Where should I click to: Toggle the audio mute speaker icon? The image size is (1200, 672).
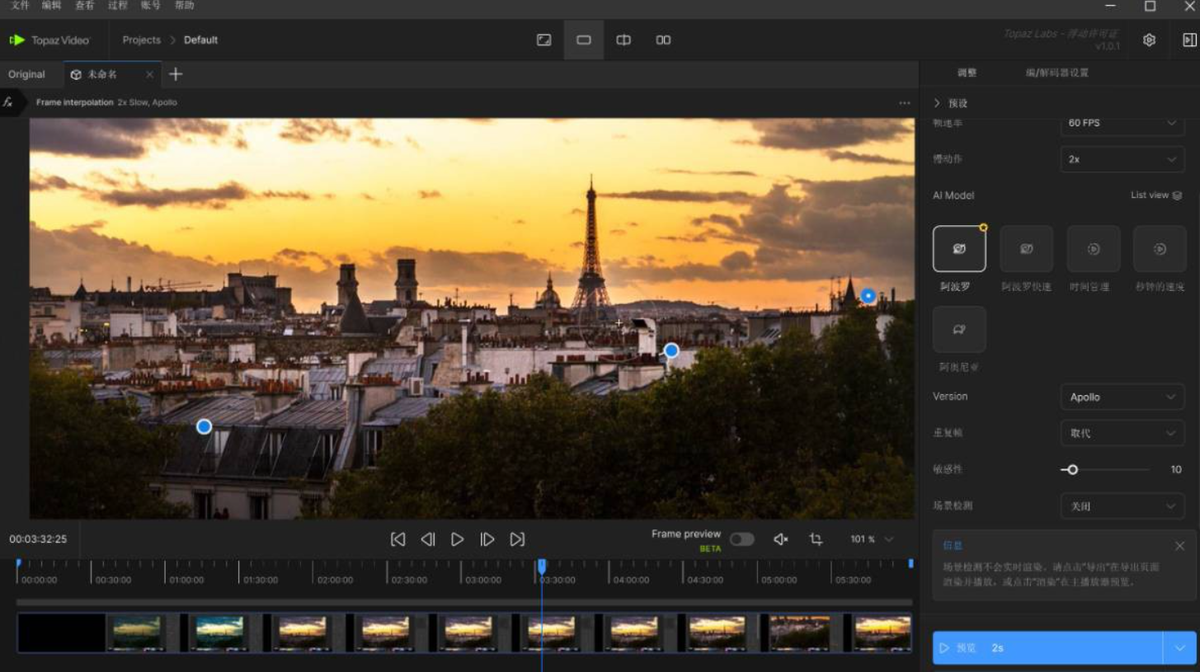pos(781,539)
